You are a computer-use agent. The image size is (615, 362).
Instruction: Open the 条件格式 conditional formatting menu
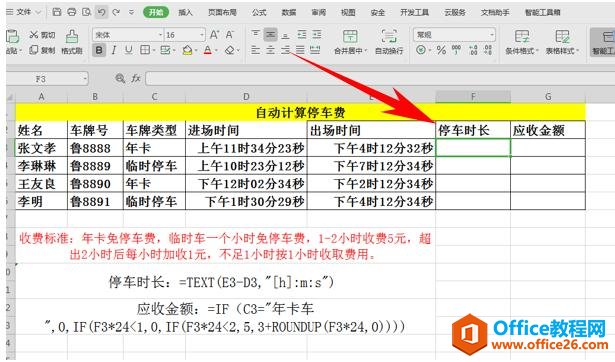(522, 42)
